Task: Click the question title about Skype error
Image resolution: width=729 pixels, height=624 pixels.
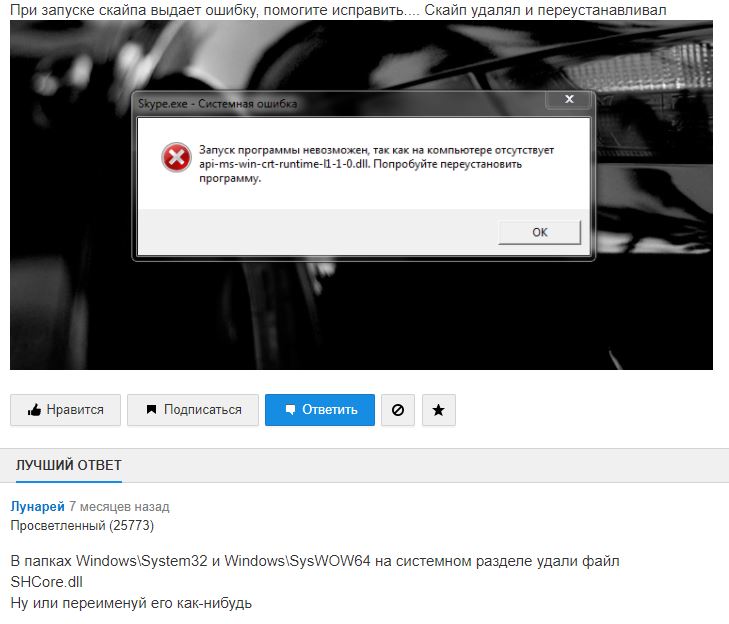Action: (x=338, y=9)
